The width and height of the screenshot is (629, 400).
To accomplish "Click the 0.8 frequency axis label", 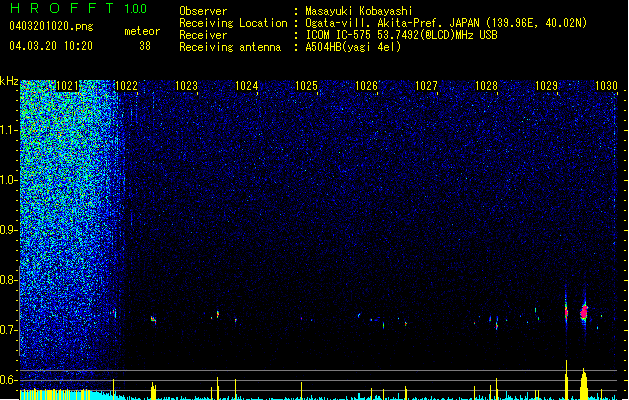I will point(8,280).
